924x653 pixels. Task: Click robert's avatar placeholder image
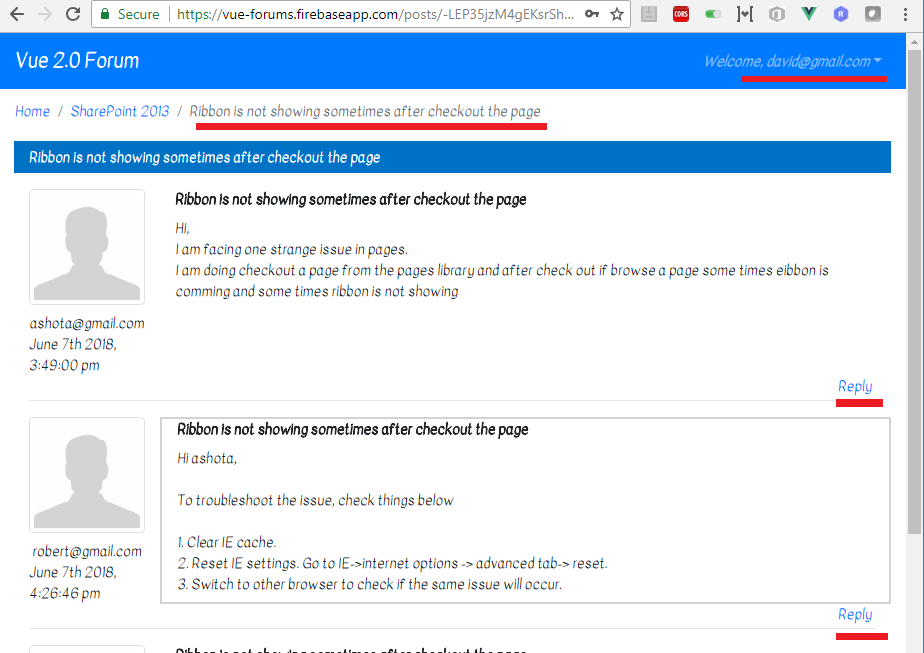87,475
